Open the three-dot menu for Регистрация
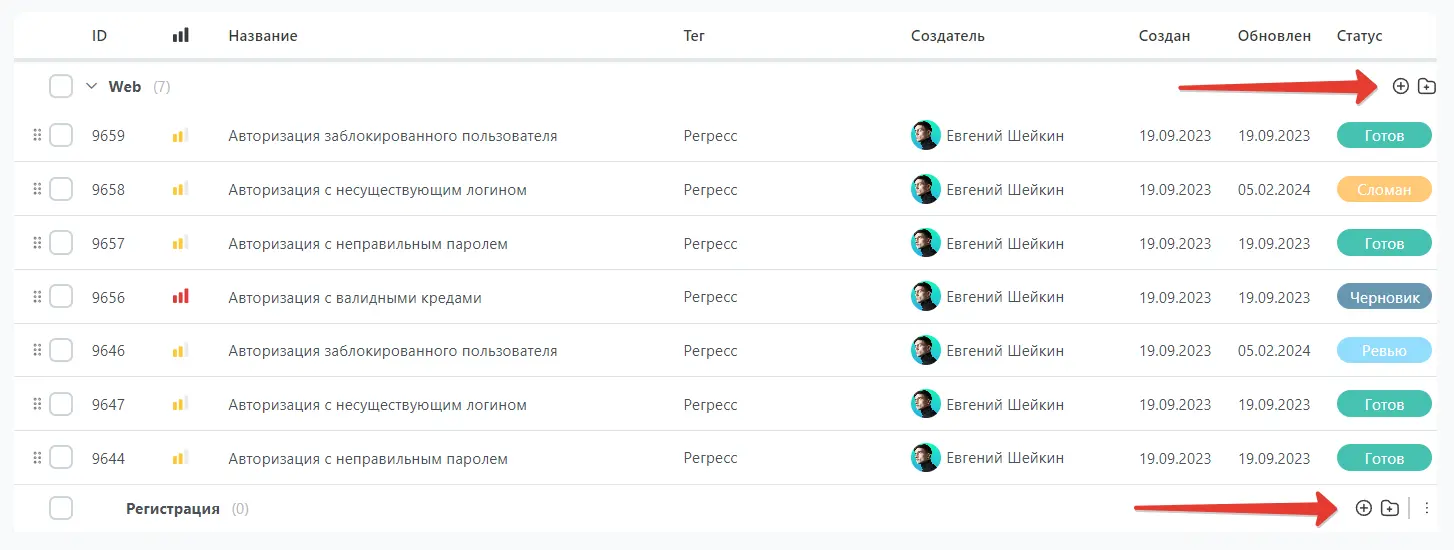Image resolution: width=1454 pixels, height=550 pixels. pyautogui.click(x=1427, y=508)
